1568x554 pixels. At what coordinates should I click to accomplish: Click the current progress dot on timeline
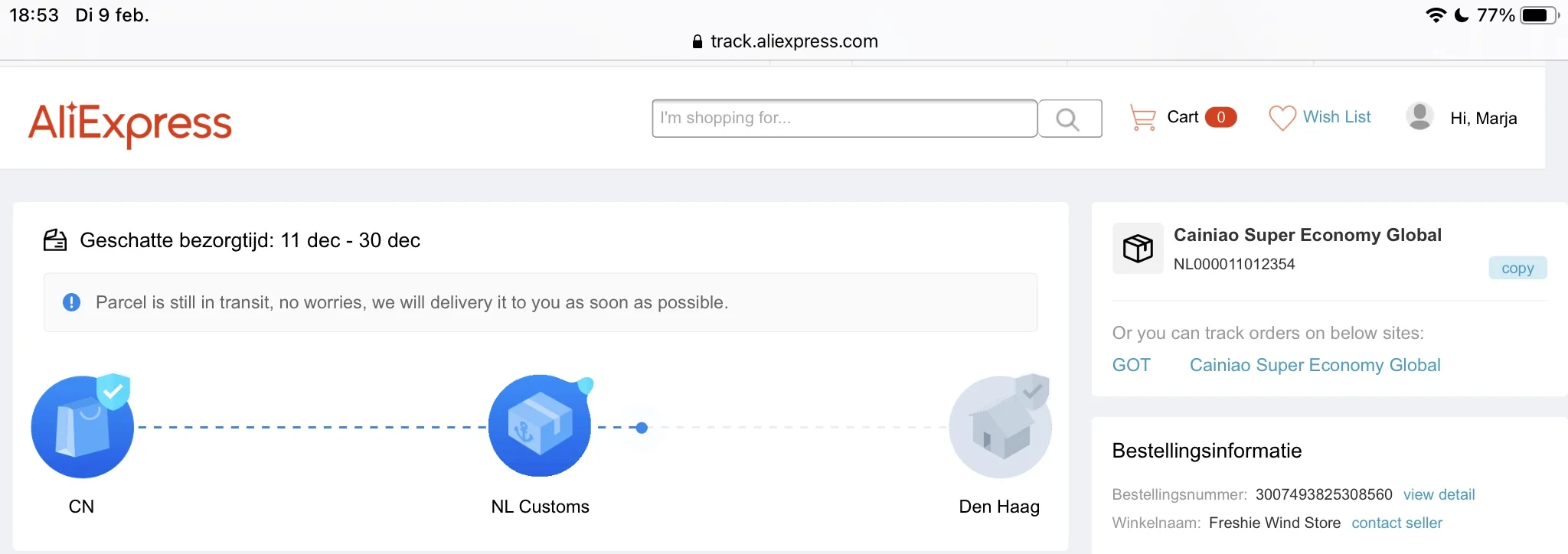(x=642, y=428)
